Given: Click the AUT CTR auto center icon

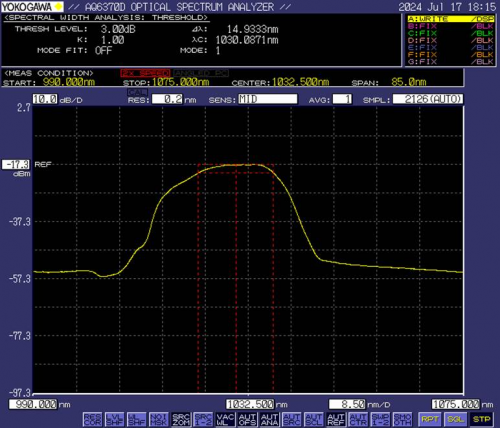Looking at the screenshot, I should pos(358,419).
